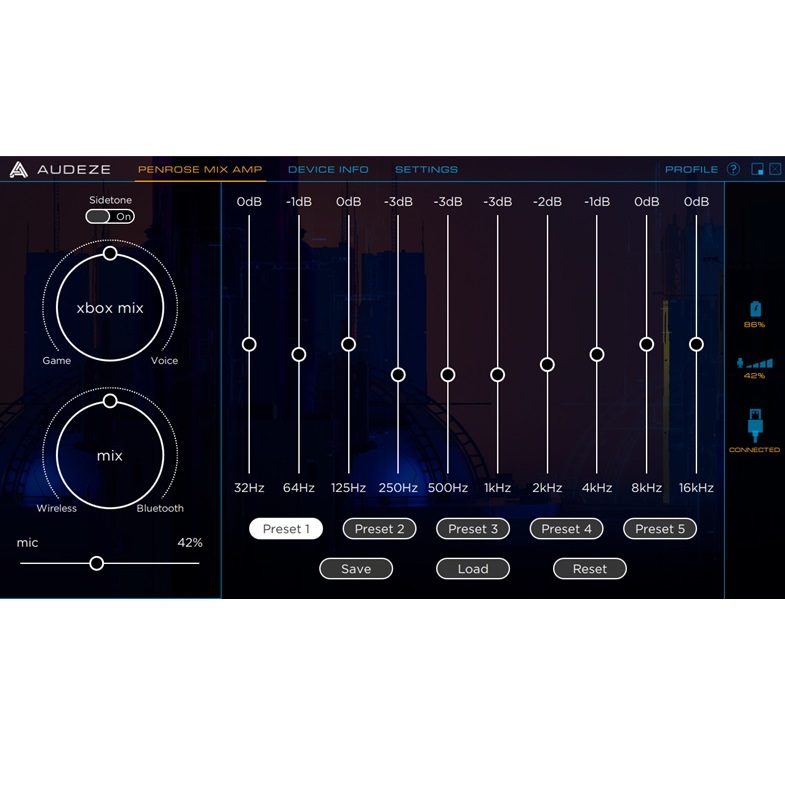Image resolution: width=785 pixels, height=785 pixels.
Task: Click the Reset button
Action: click(x=590, y=569)
